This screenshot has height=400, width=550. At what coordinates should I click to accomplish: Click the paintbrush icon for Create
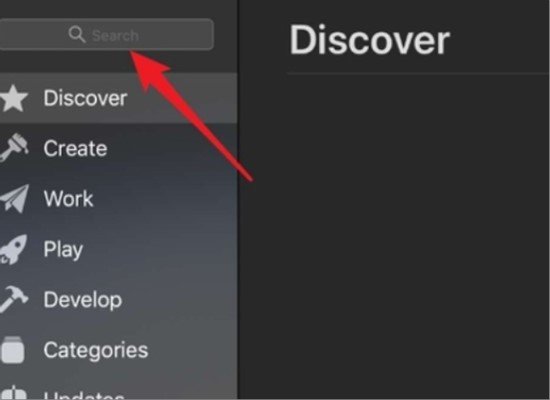tap(14, 148)
